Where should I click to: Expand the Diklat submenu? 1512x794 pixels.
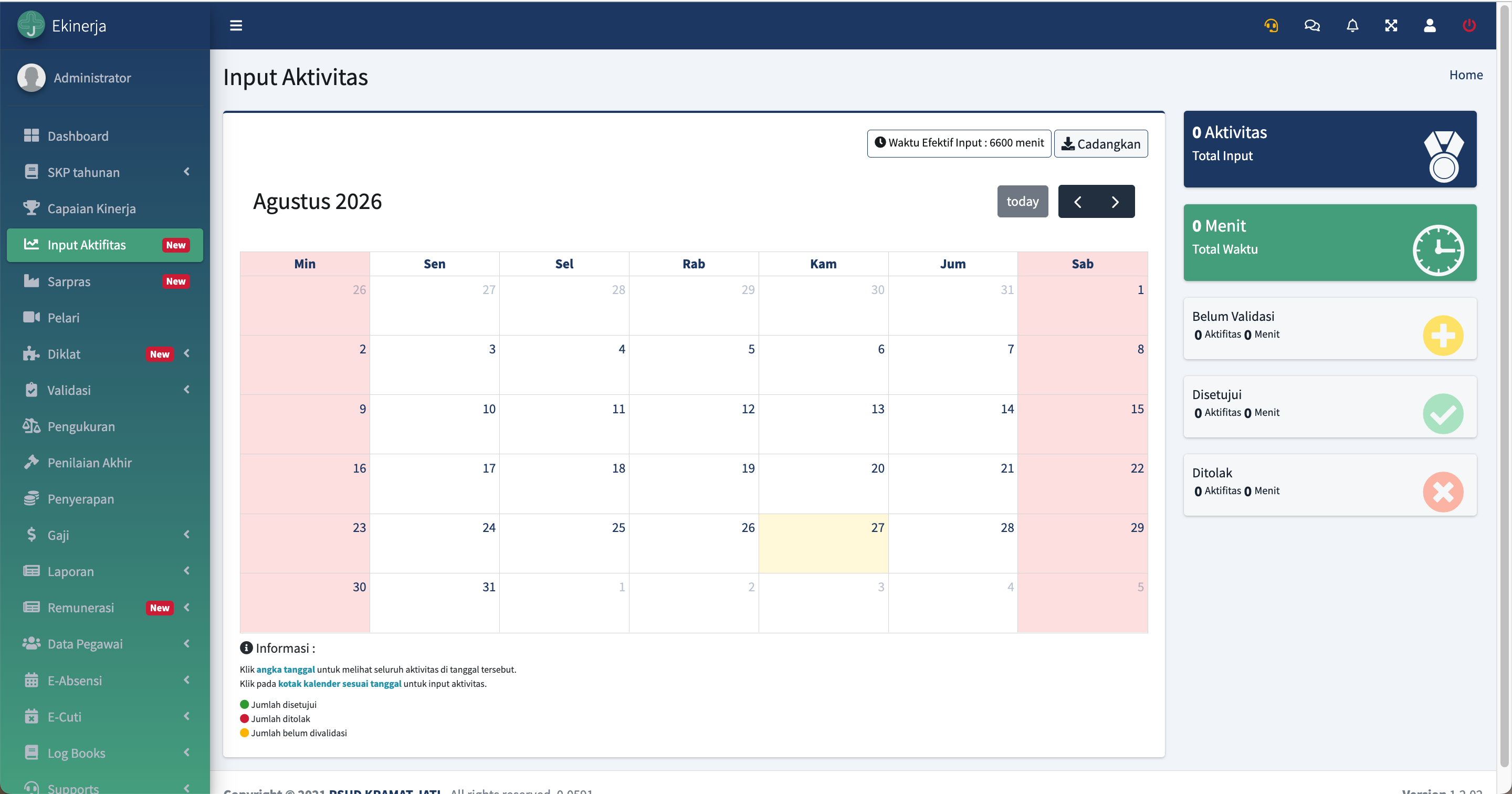coord(187,353)
